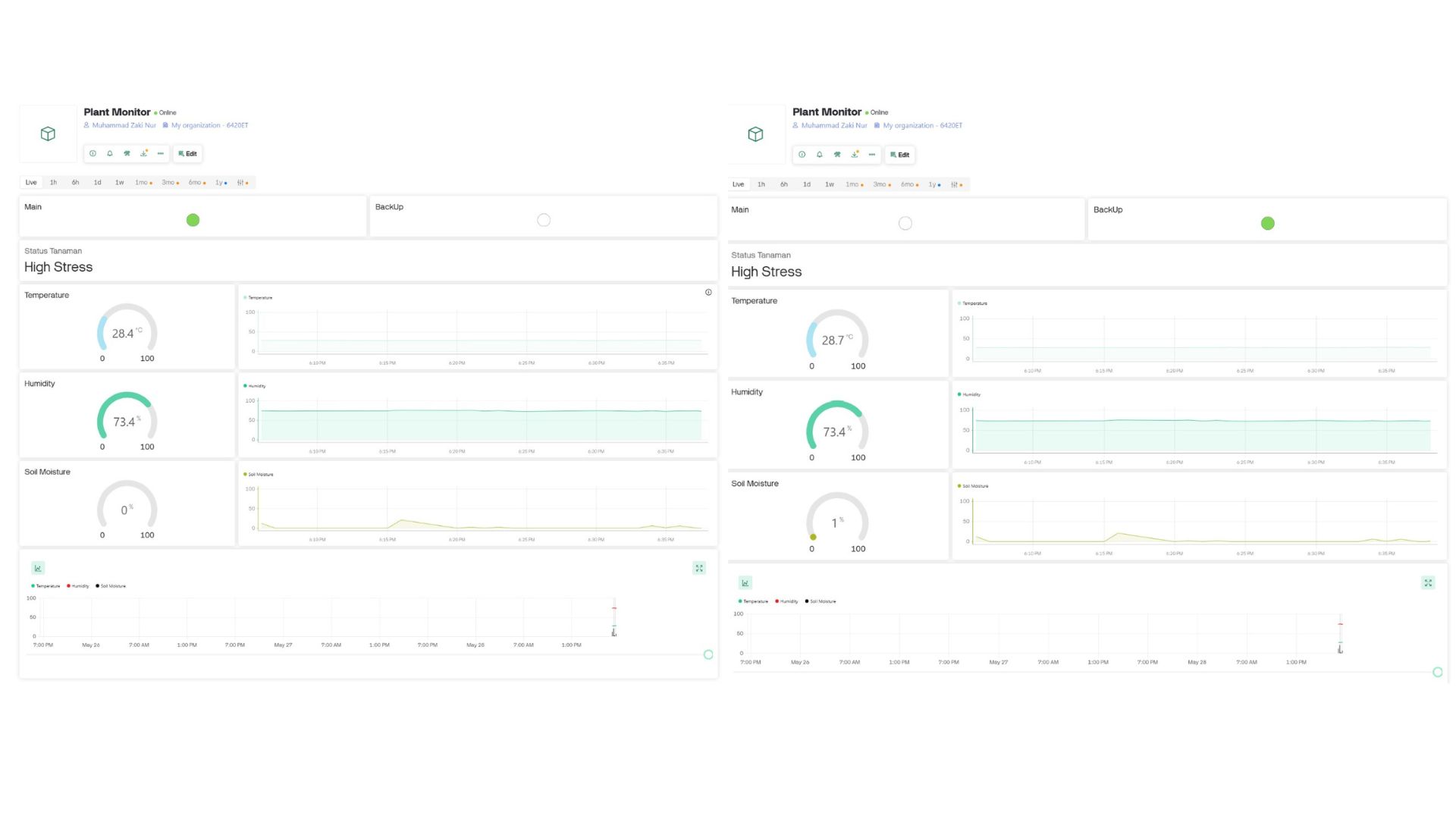Open Muhammad Zaki Nur link in right dashboard

(833, 126)
